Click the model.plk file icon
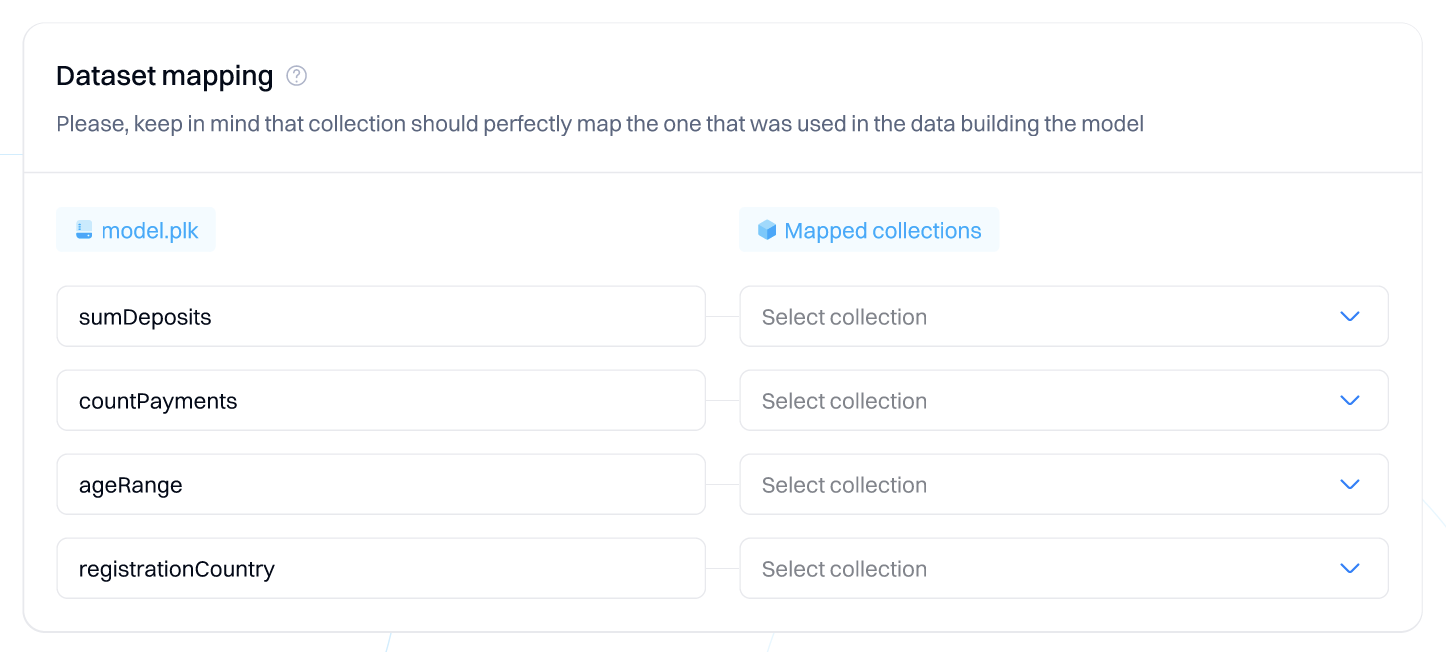Screen dimensions: 1446x652 click(x=84, y=231)
